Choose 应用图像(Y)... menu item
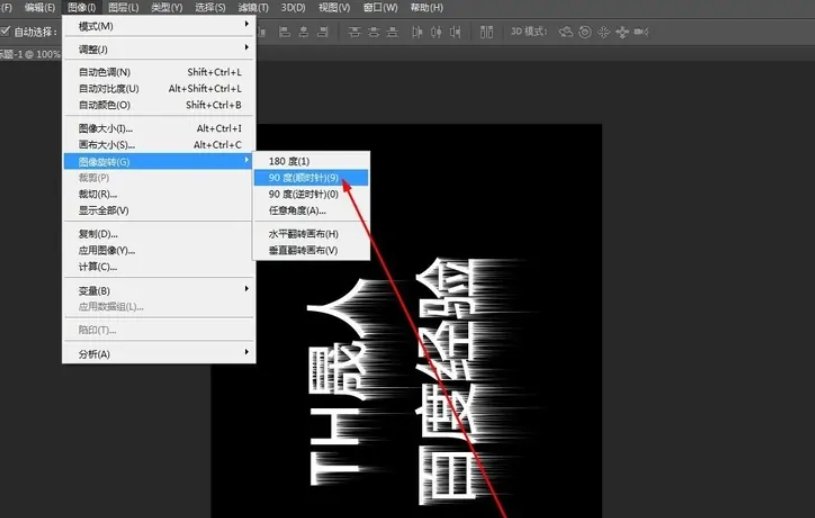Screen dimensions: 815x518 pyautogui.click(x=159, y=250)
